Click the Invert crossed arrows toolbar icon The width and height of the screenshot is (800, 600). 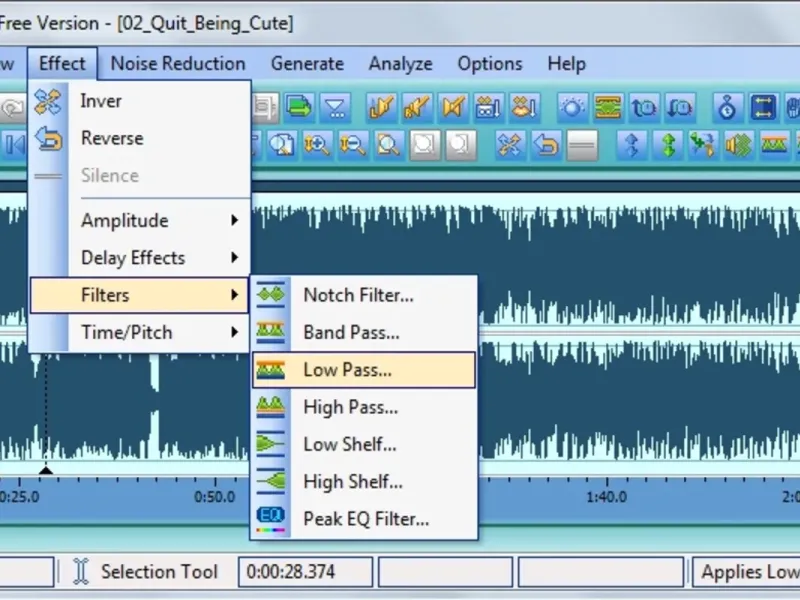pos(510,145)
